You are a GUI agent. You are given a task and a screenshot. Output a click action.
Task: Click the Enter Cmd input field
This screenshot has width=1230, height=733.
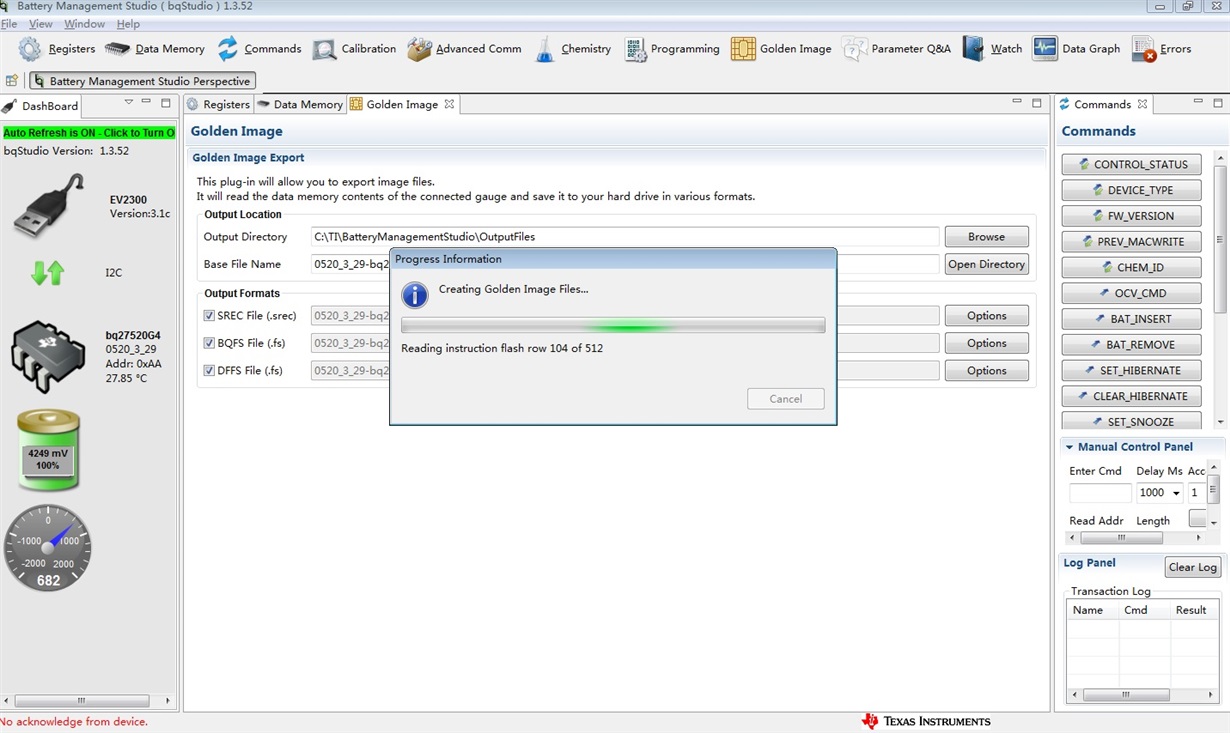click(1100, 493)
